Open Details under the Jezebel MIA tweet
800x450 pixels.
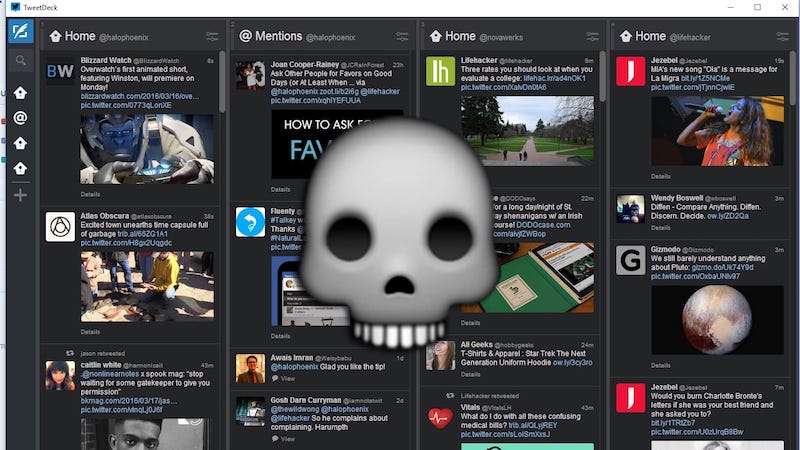click(661, 177)
